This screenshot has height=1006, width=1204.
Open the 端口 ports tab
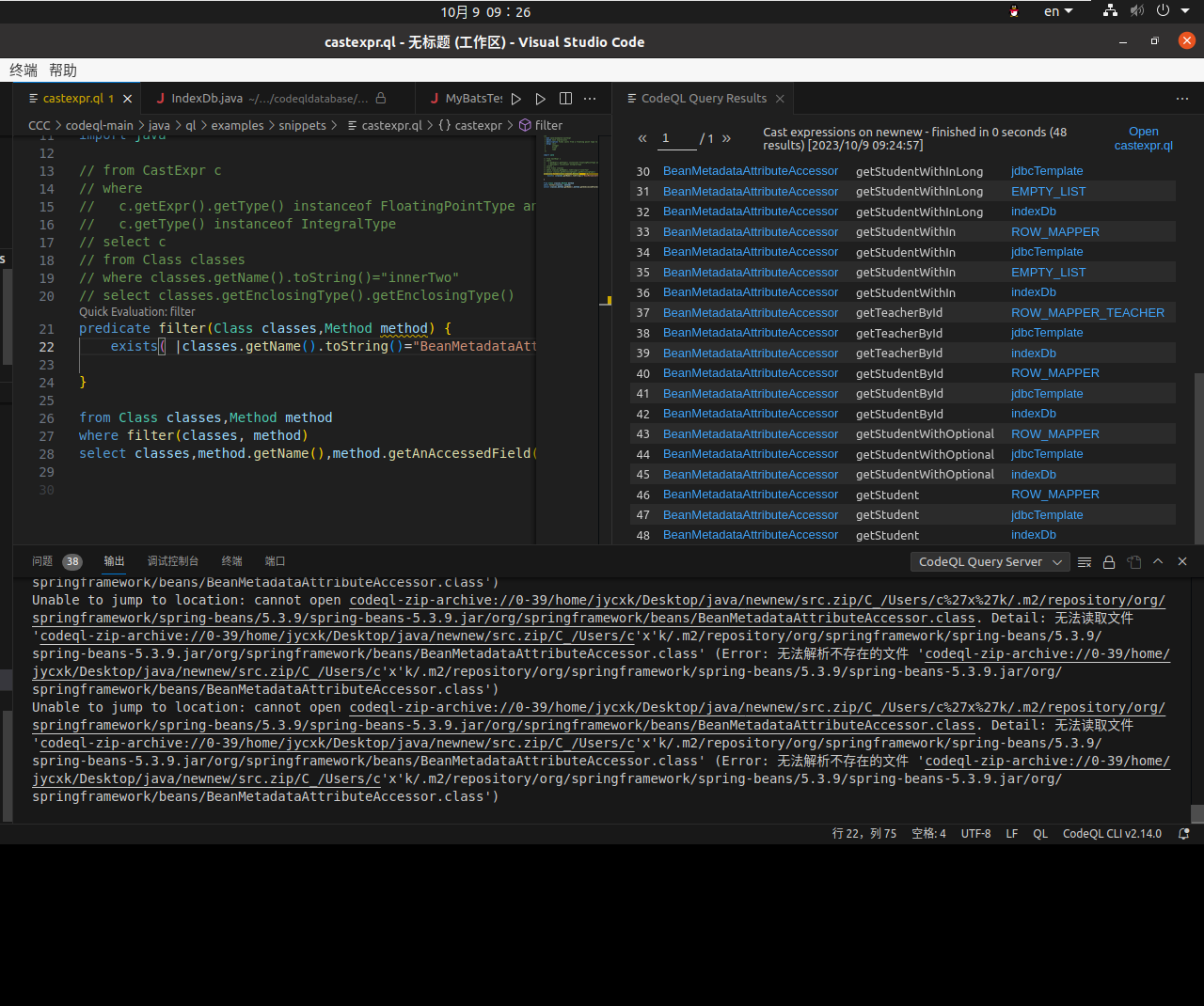[275, 561]
